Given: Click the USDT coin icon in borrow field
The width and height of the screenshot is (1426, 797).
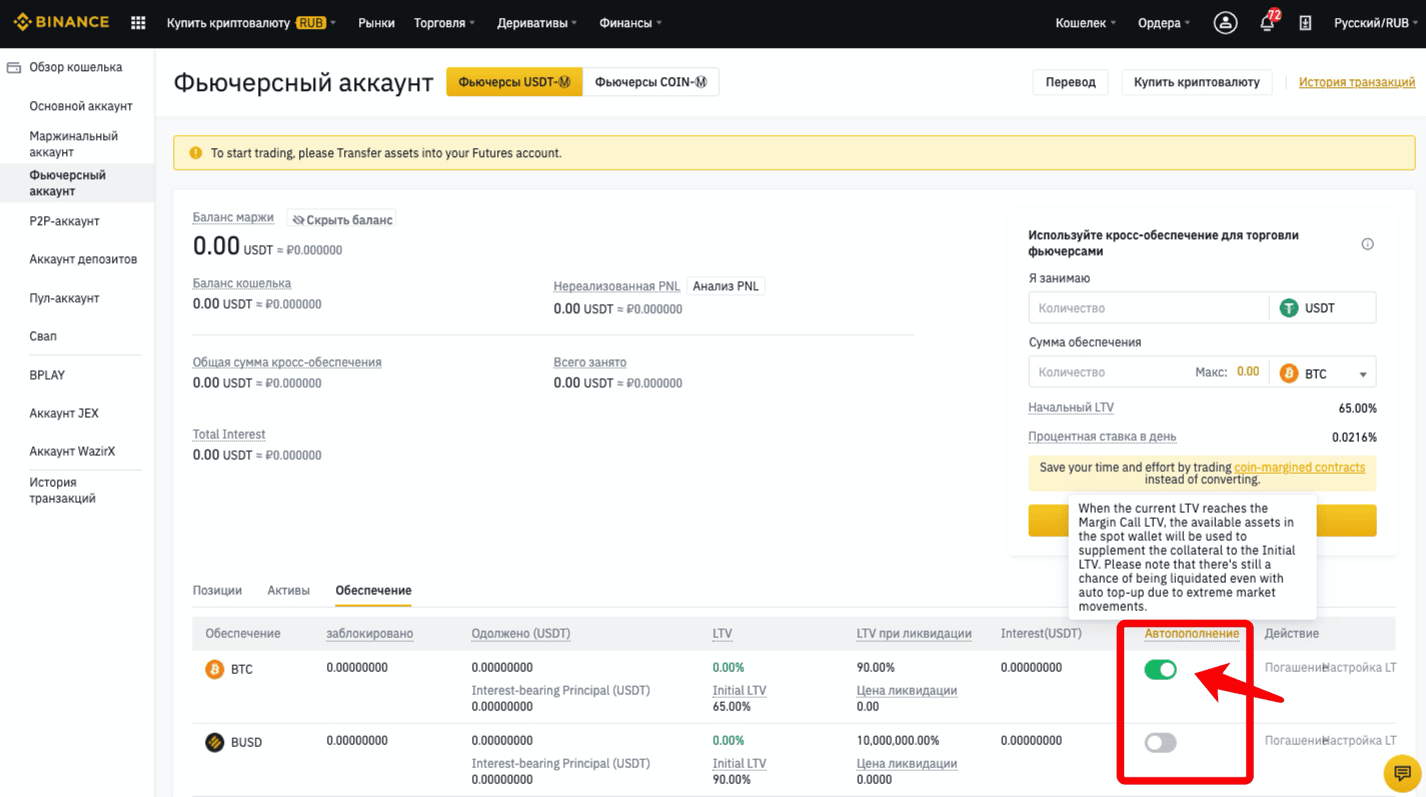Looking at the screenshot, I should tap(1289, 308).
